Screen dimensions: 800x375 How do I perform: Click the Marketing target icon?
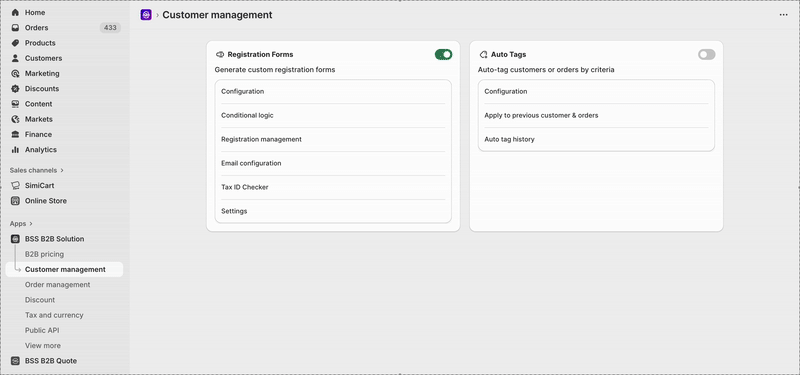[15, 73]
